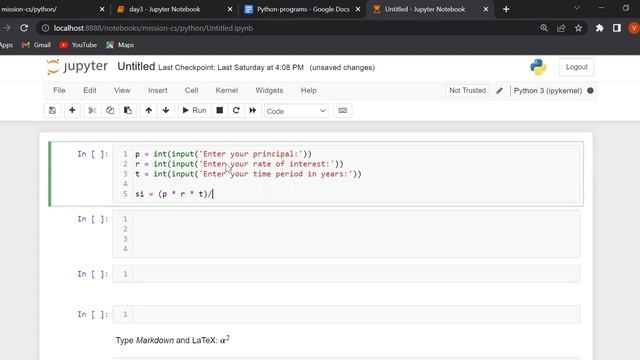This screenshot has height=360, width=640.
Task: Open the Kernel menu
Action: coord(227,91)
